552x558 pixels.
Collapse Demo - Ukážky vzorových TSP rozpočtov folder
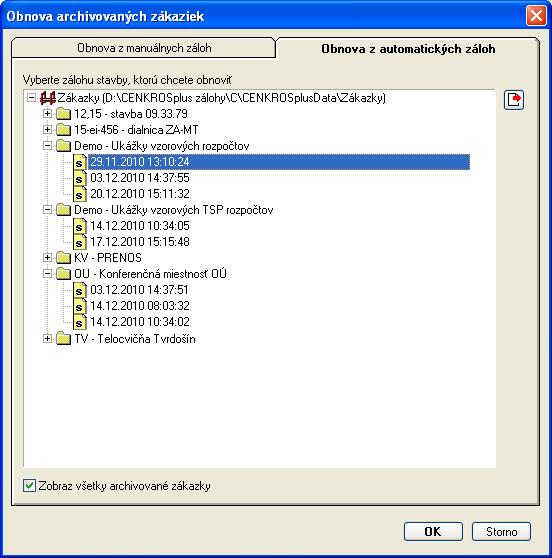pyautogui.click(x=47, y=210)
